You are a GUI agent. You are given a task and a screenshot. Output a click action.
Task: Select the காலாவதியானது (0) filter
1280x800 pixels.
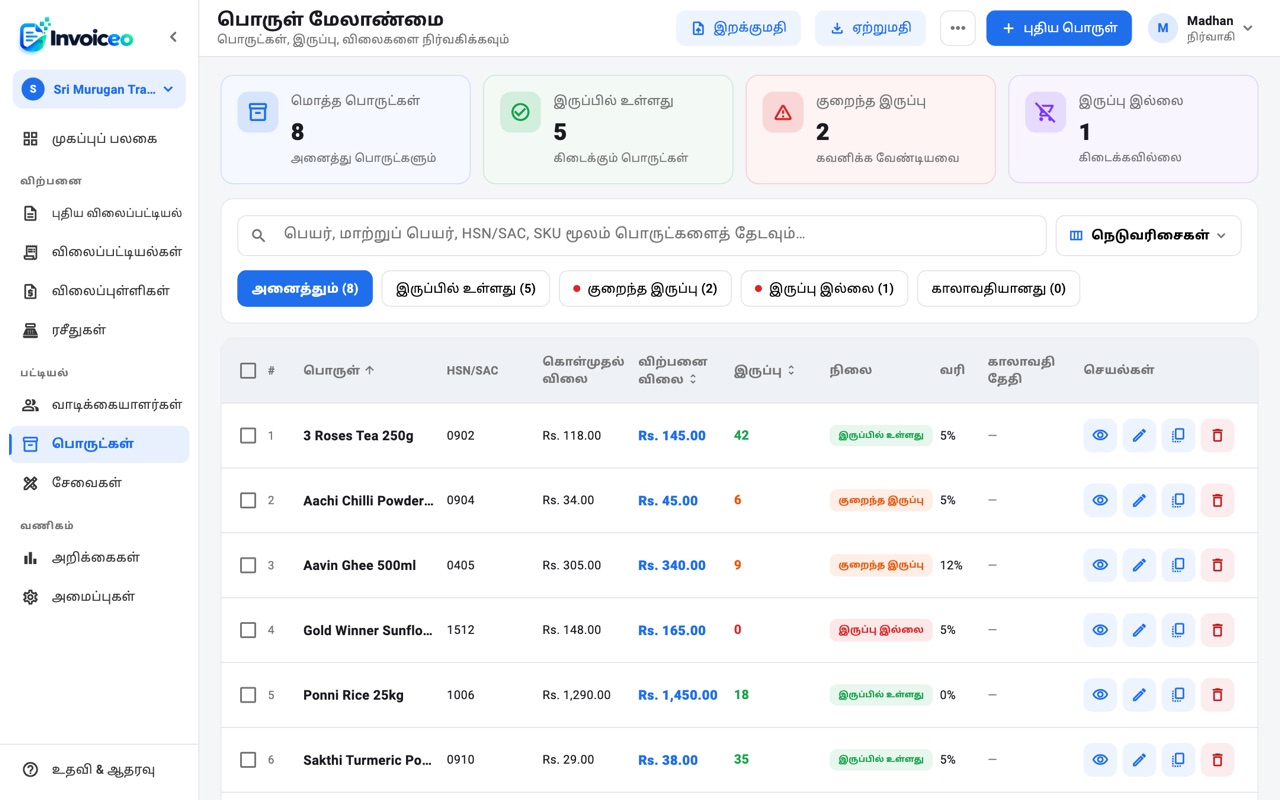coord(998,289)
